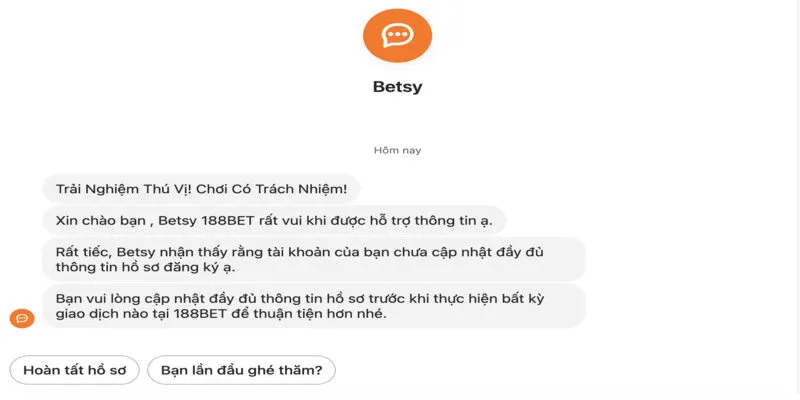Click the white speech bubble in the header avatar
Screen dimensions: 800x400
(397, 35)
